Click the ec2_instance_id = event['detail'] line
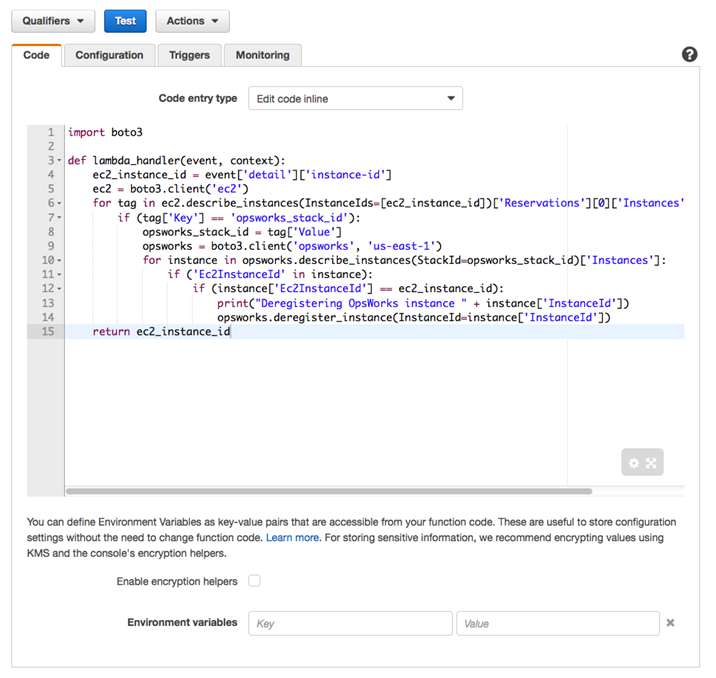The height and width of the screenshot is (678, 716). pos(242,175)
